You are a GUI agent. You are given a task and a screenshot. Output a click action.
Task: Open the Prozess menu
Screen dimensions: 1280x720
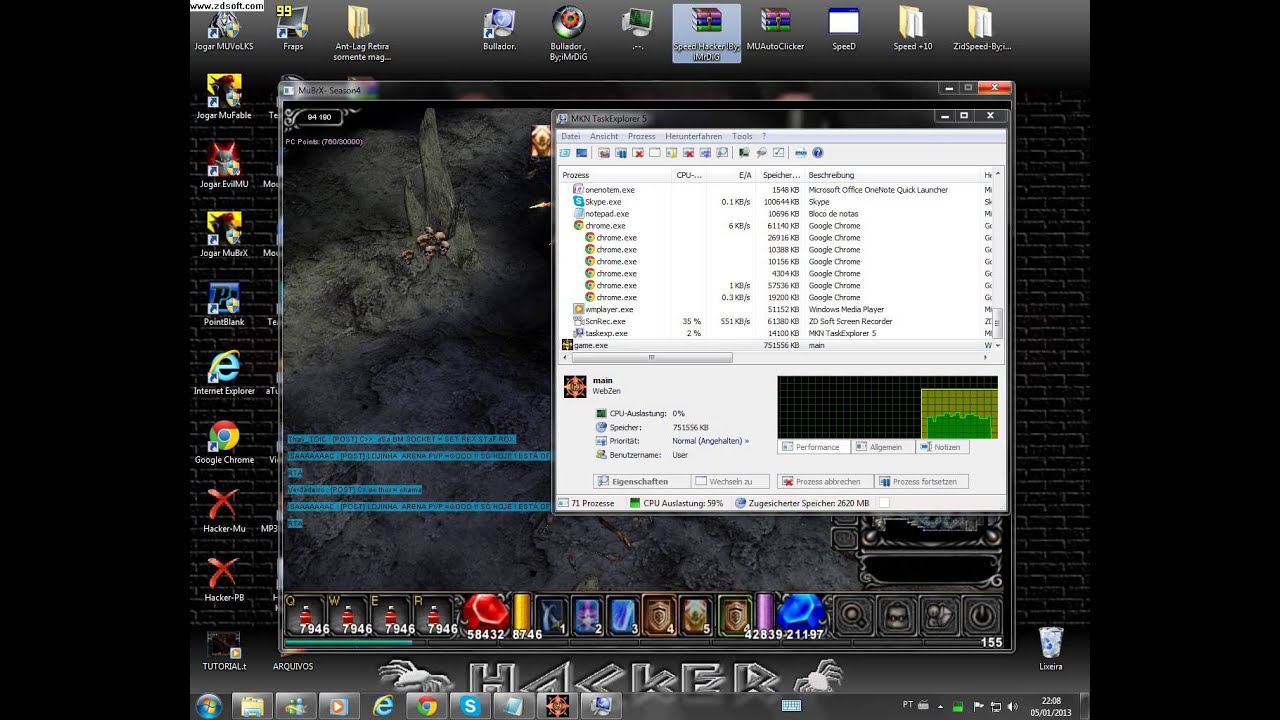pos(641,136)
